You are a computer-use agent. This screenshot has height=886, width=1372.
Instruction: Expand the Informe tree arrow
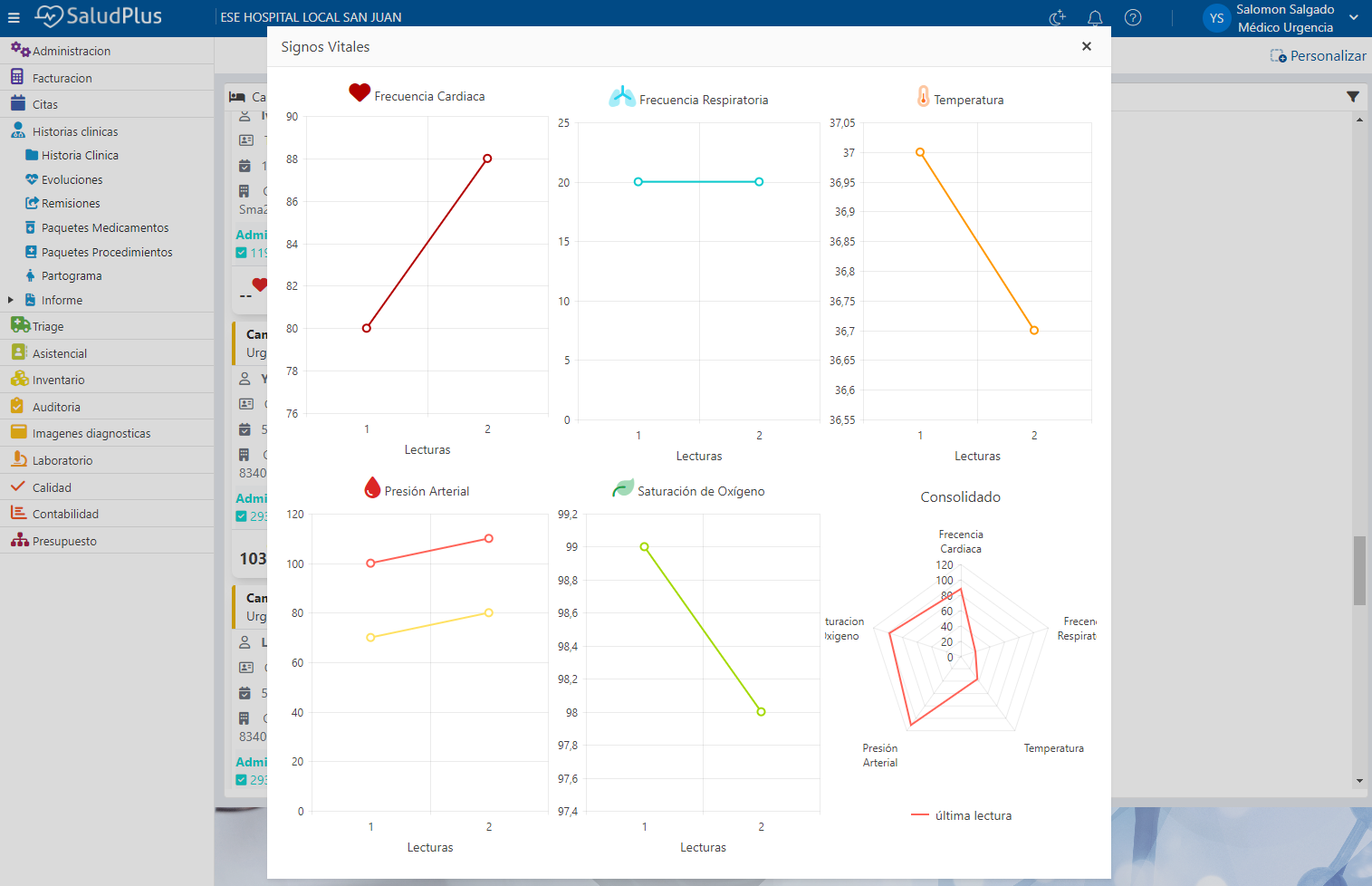coord(11,300)
